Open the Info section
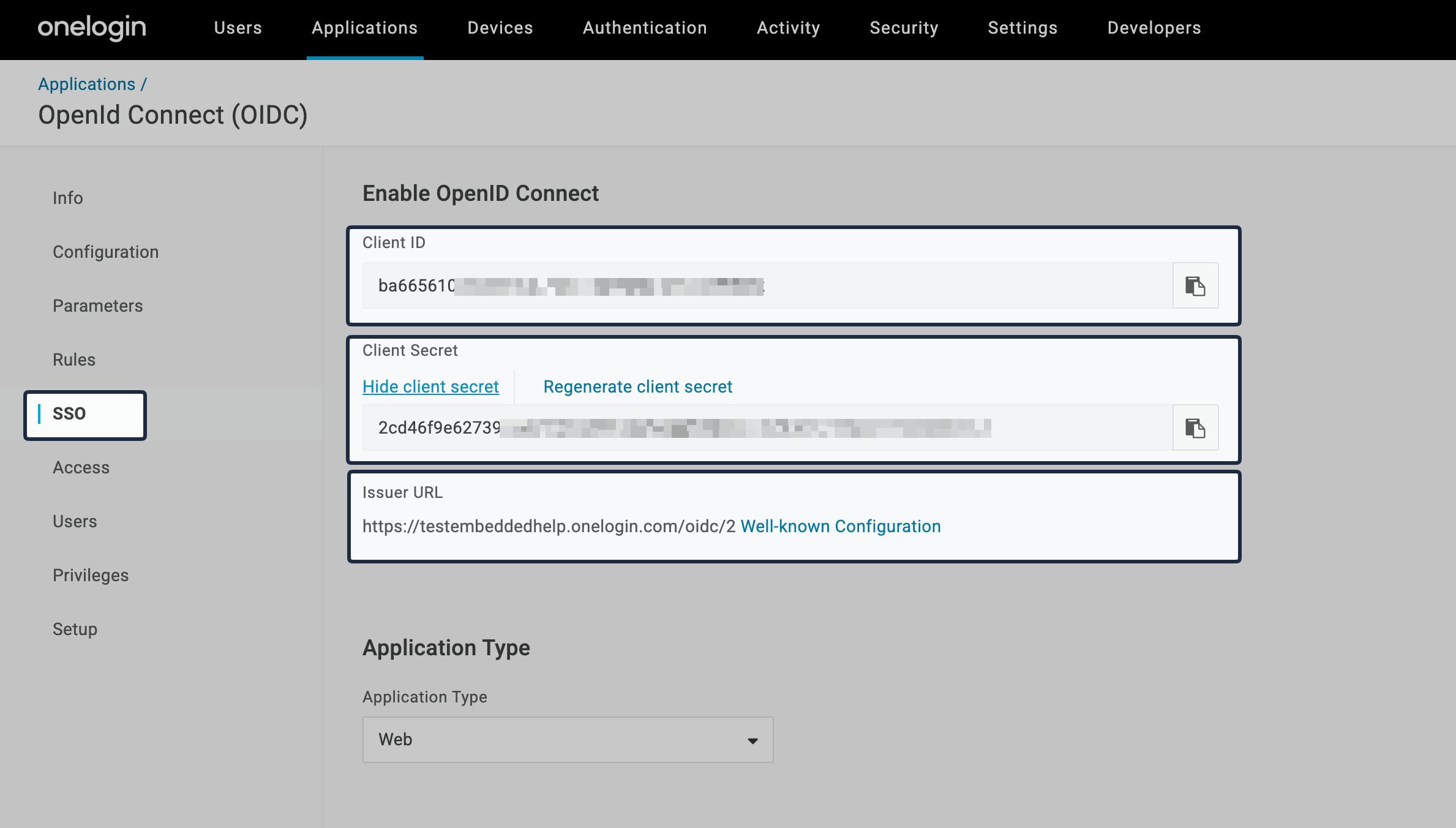 click(67, 198)
